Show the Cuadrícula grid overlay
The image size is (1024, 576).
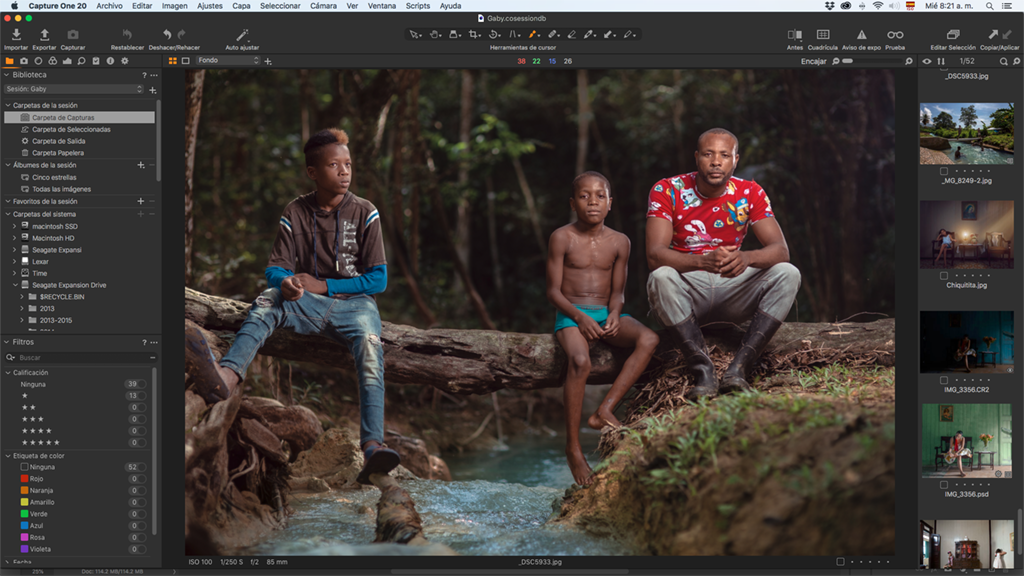(x=822, y=35)
